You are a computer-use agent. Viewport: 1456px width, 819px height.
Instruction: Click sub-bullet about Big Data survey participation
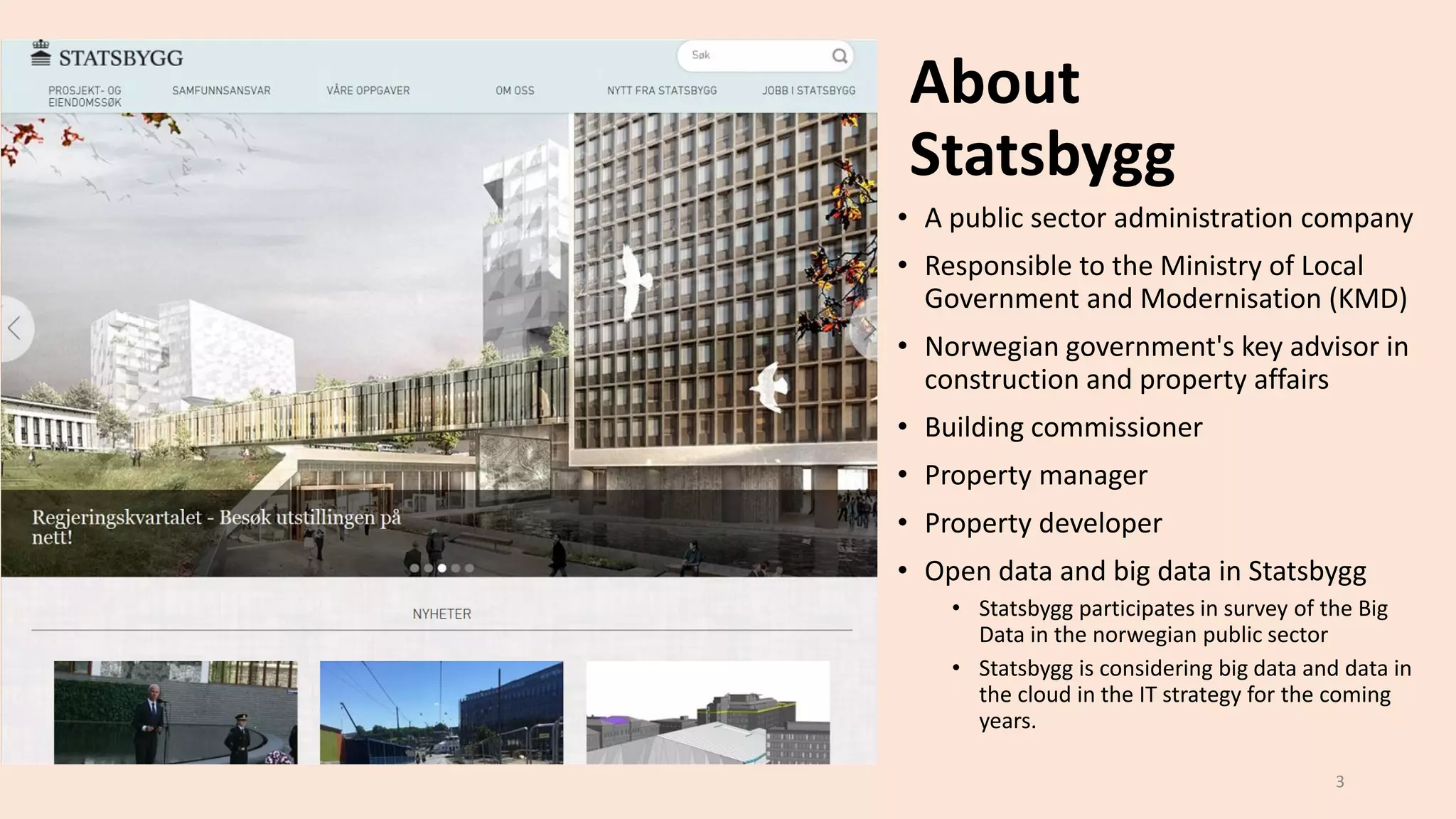1183,621
